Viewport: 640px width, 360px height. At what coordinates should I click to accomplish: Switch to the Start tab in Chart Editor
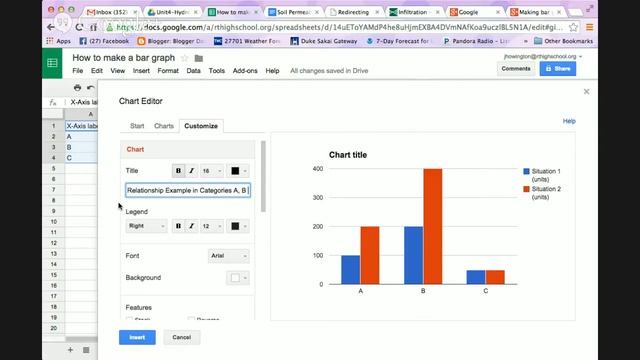pyautogui.click(x=137, y=126)
